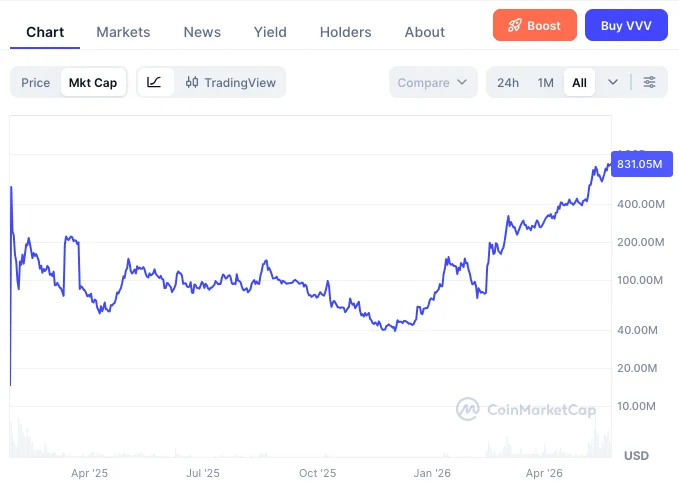The width and height of the screenshot is (679, 494).
Task: Go to the News tab
Action: pos(202,32)
